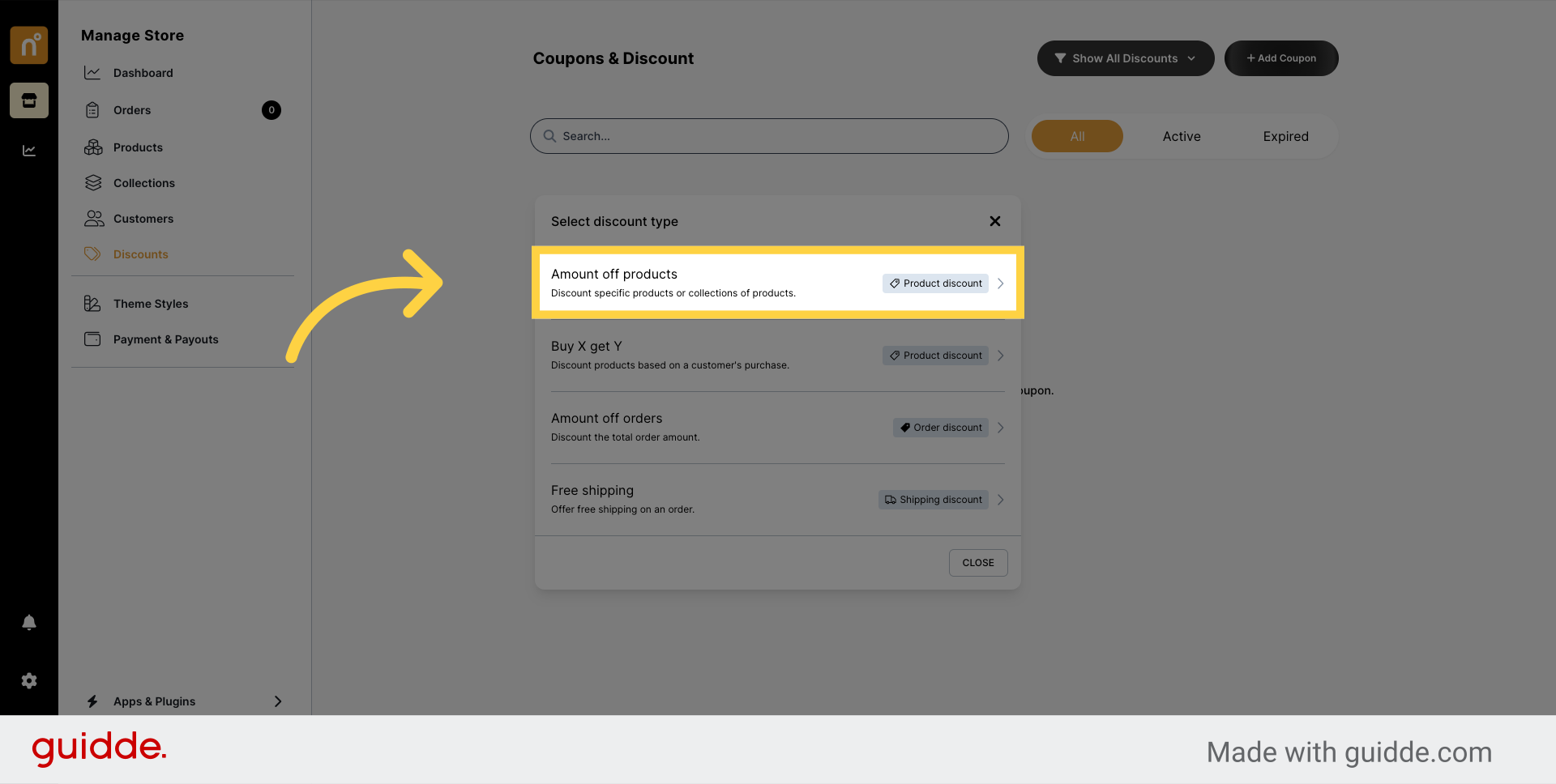Open Show All Discounts dropdown

(x=1126, y=58)
